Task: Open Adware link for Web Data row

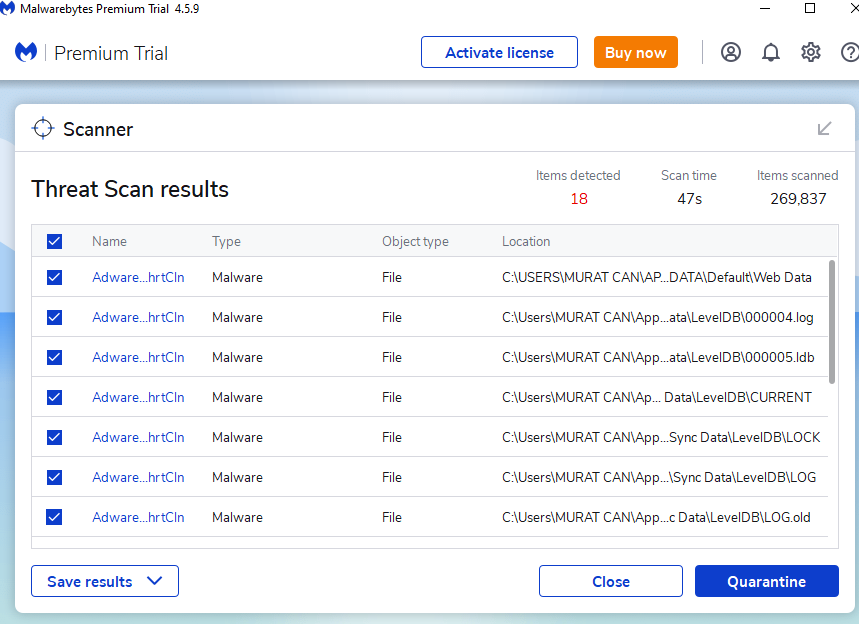Action: 138,277
